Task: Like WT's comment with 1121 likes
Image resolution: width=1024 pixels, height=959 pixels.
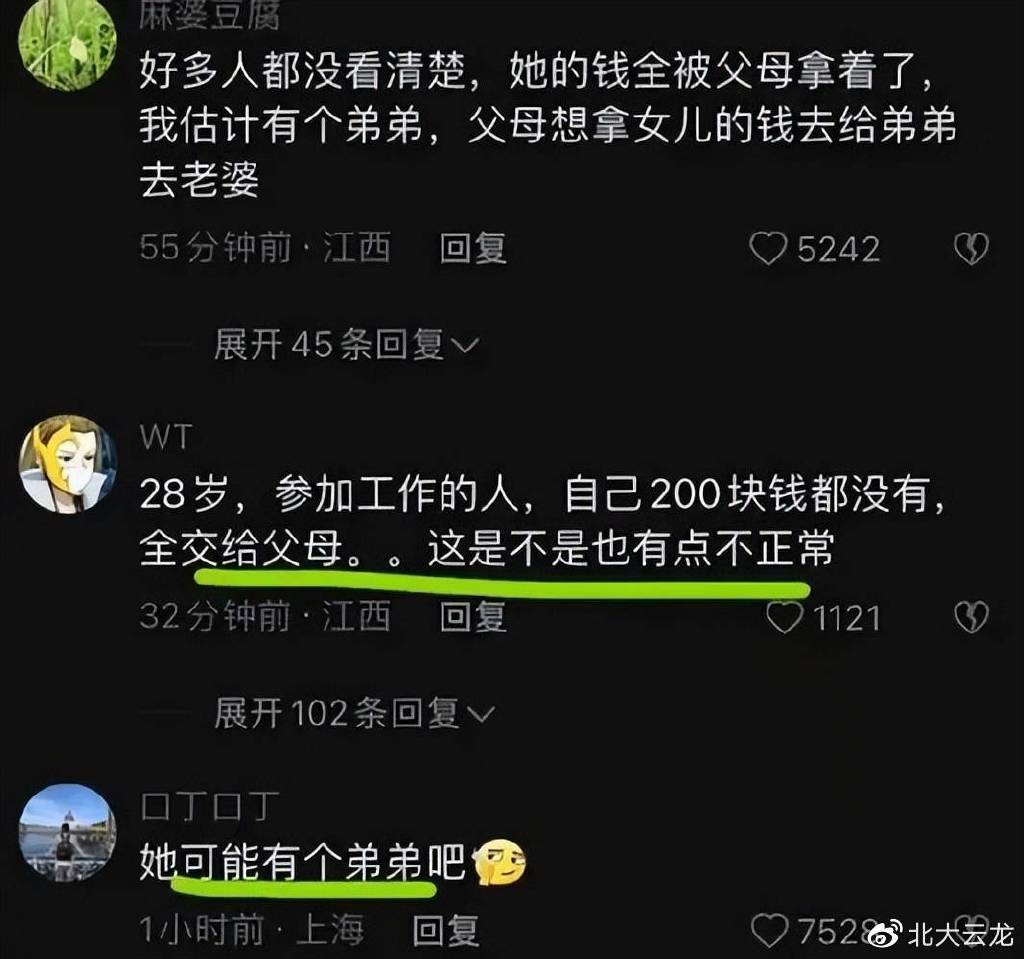Action: (784, 617)
